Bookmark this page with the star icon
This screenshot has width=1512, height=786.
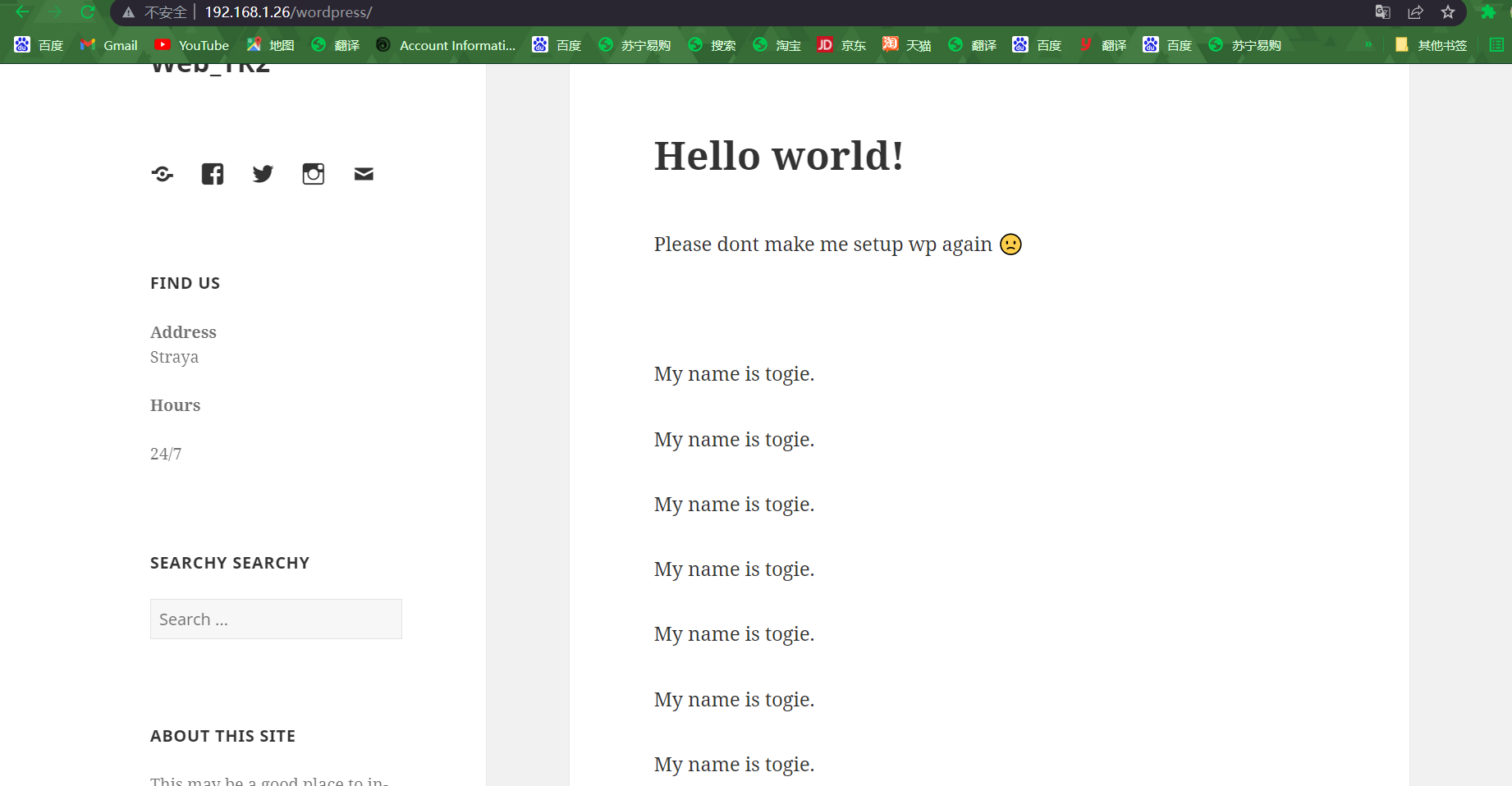point(1448,12)
